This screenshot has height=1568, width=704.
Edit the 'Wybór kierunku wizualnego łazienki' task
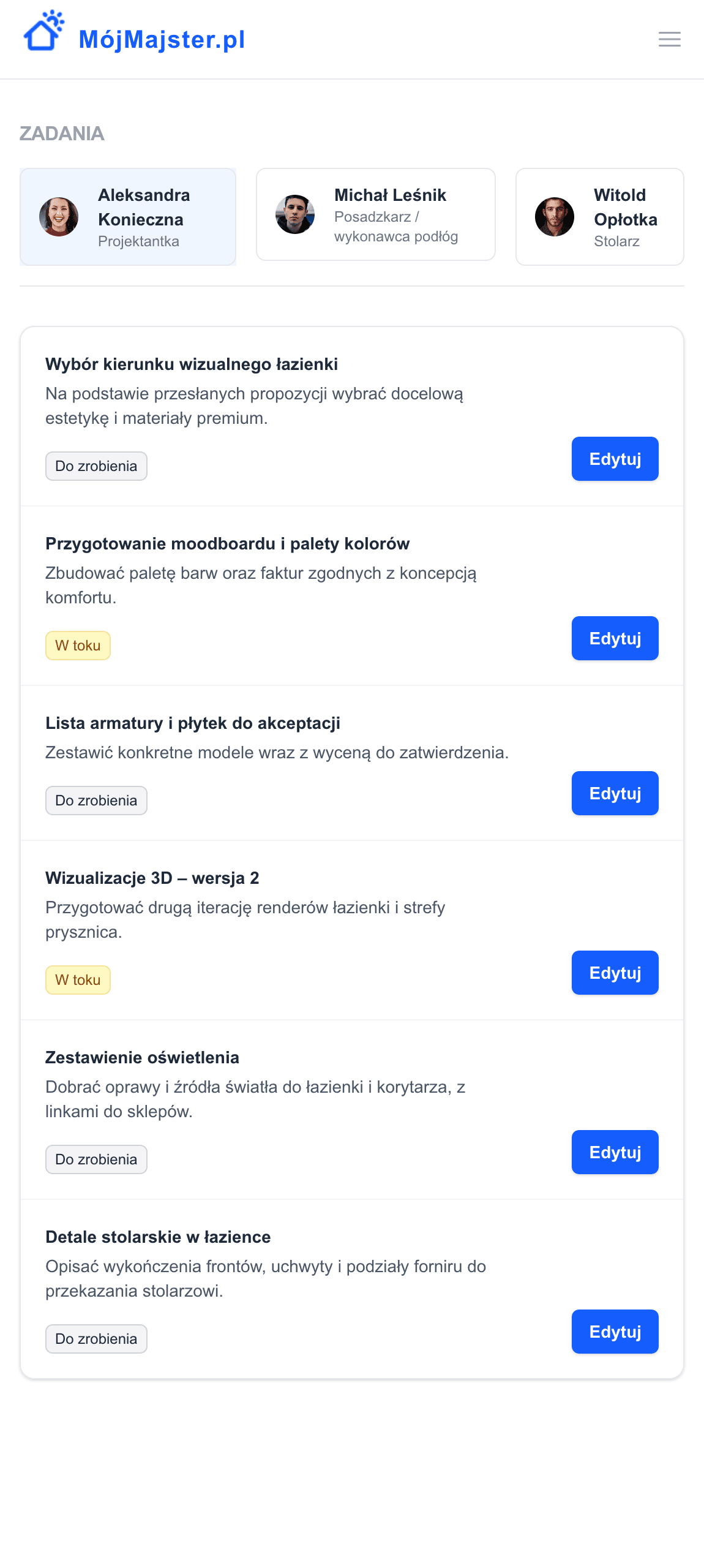[x=615, y=459]
